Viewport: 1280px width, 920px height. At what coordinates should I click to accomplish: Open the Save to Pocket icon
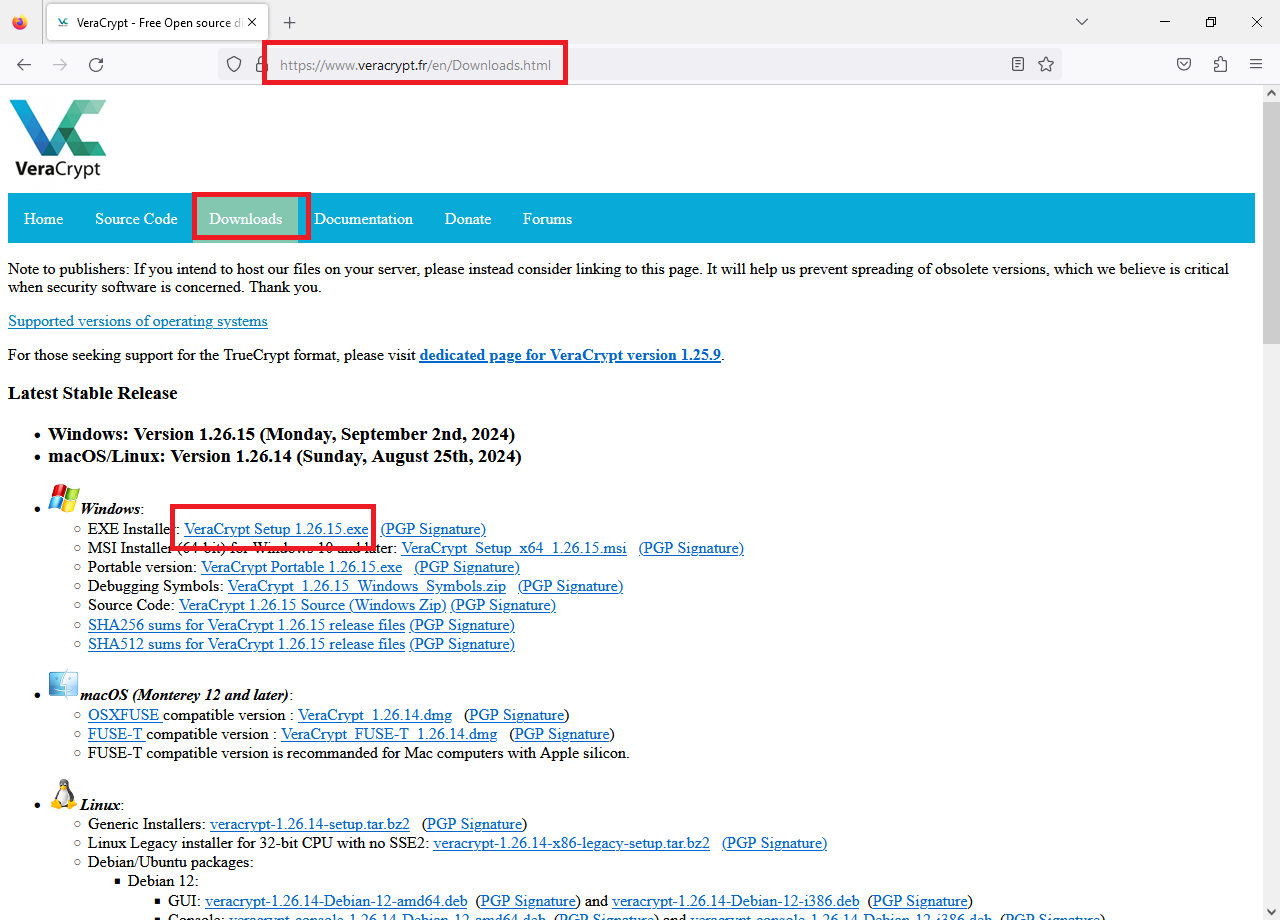(1184, 64)
